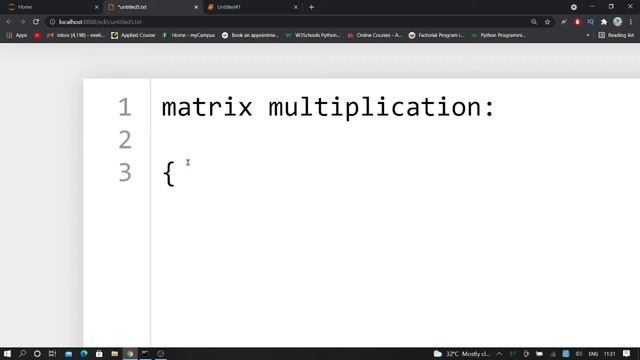Click the IQ extension icon

[x=591, y=22]
